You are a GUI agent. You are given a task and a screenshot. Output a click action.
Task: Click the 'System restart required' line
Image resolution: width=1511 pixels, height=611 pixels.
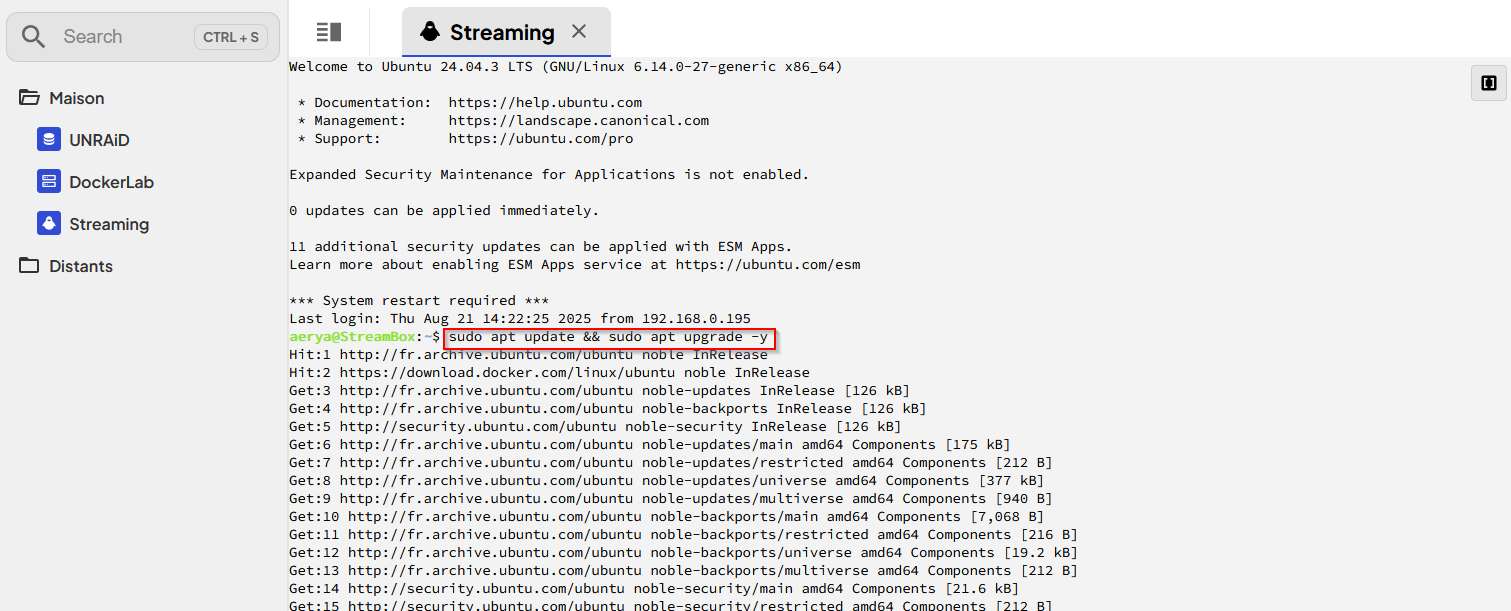coord(419,300)
